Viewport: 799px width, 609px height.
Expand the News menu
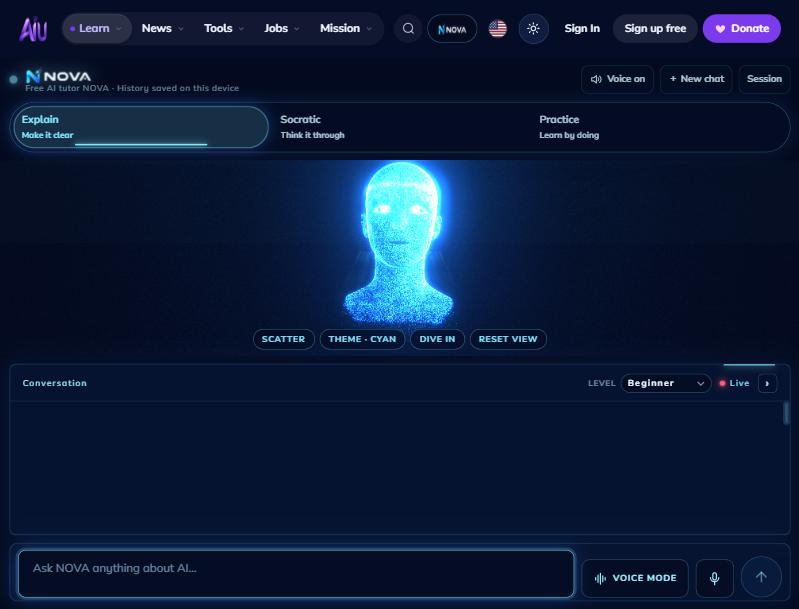point(162,29)
